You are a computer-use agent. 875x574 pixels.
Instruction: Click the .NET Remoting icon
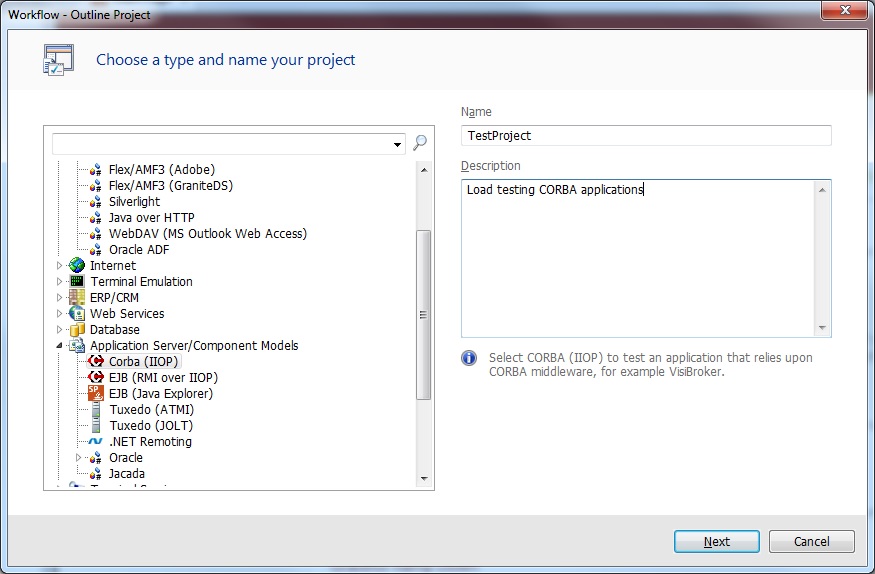click(96, 442)
